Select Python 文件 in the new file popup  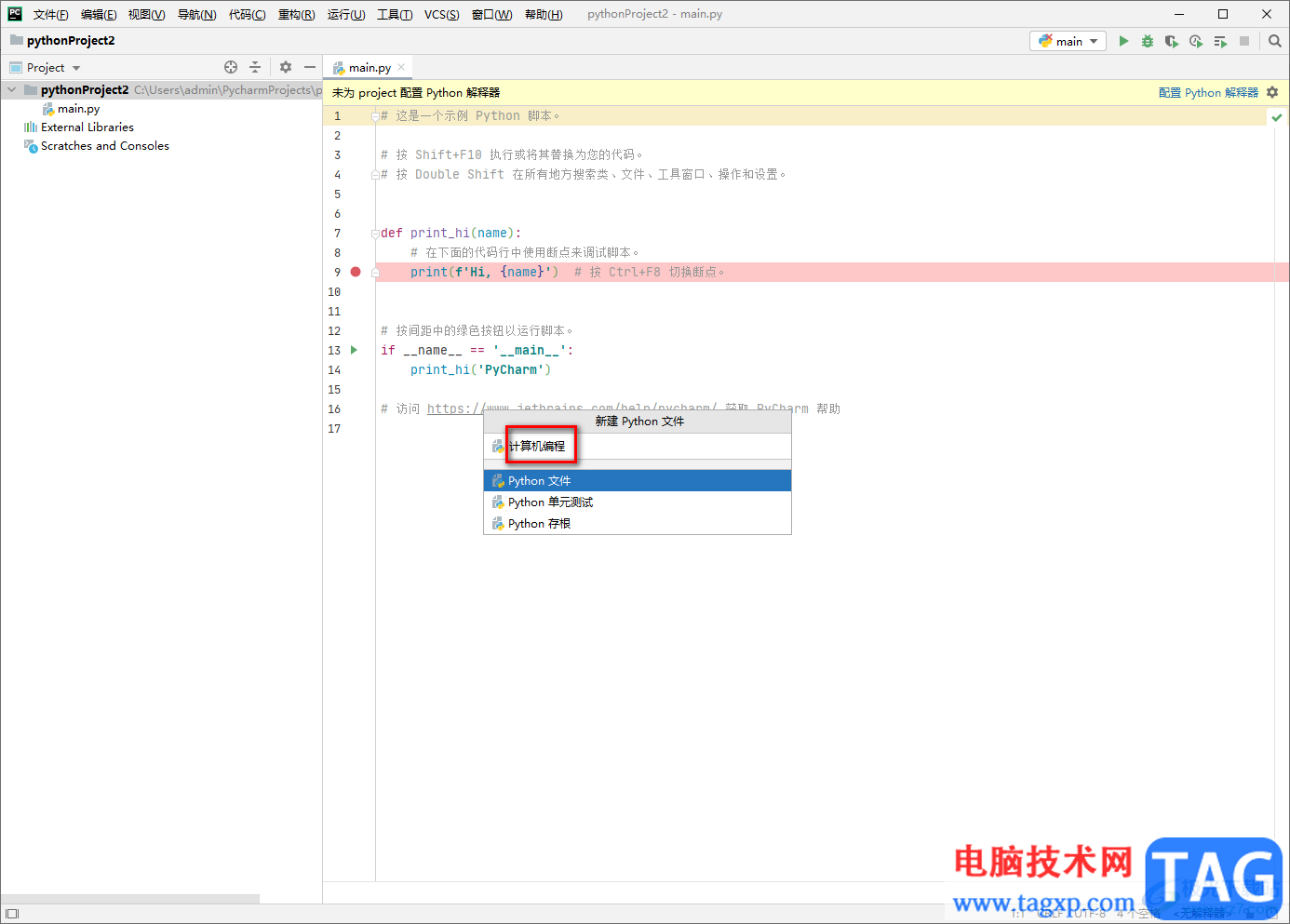tap(638, 480)
